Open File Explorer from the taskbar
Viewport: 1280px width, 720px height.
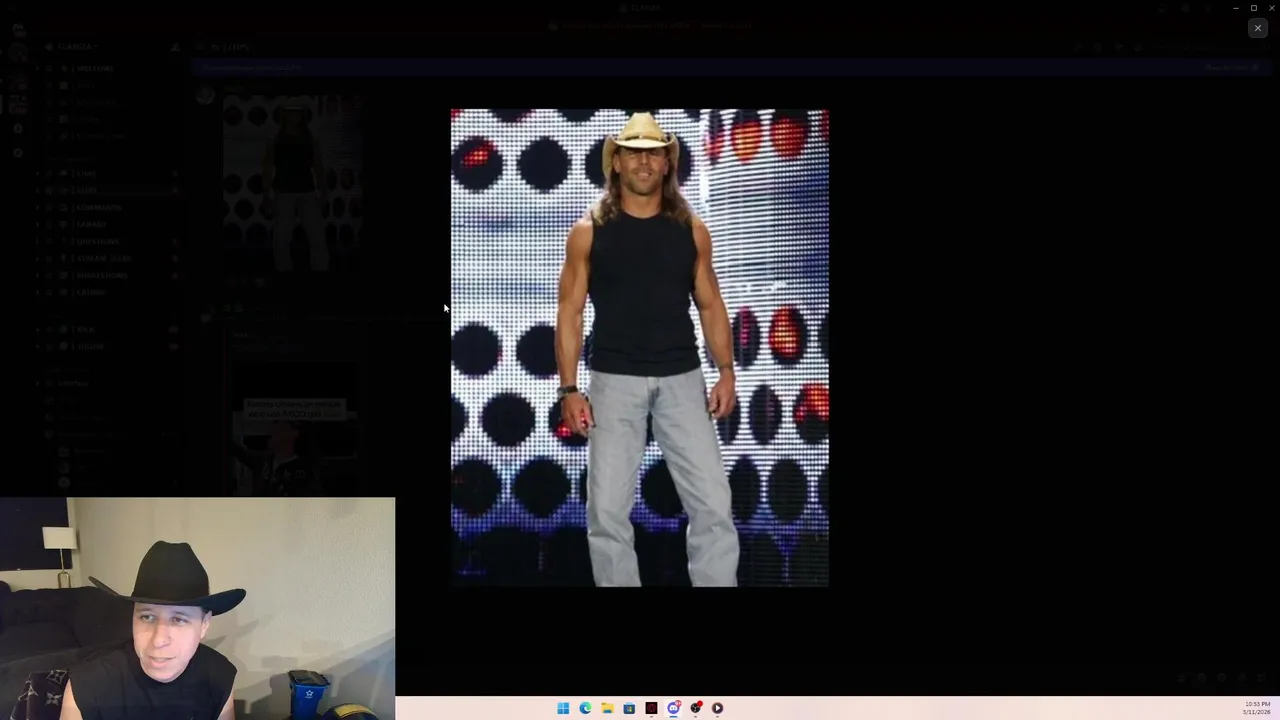607,708
